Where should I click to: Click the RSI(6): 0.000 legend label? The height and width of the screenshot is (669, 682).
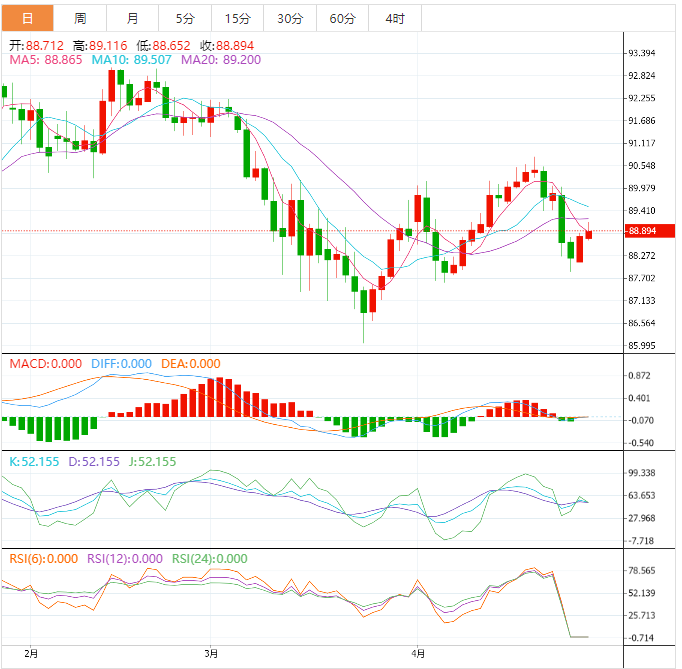[43, 559]
